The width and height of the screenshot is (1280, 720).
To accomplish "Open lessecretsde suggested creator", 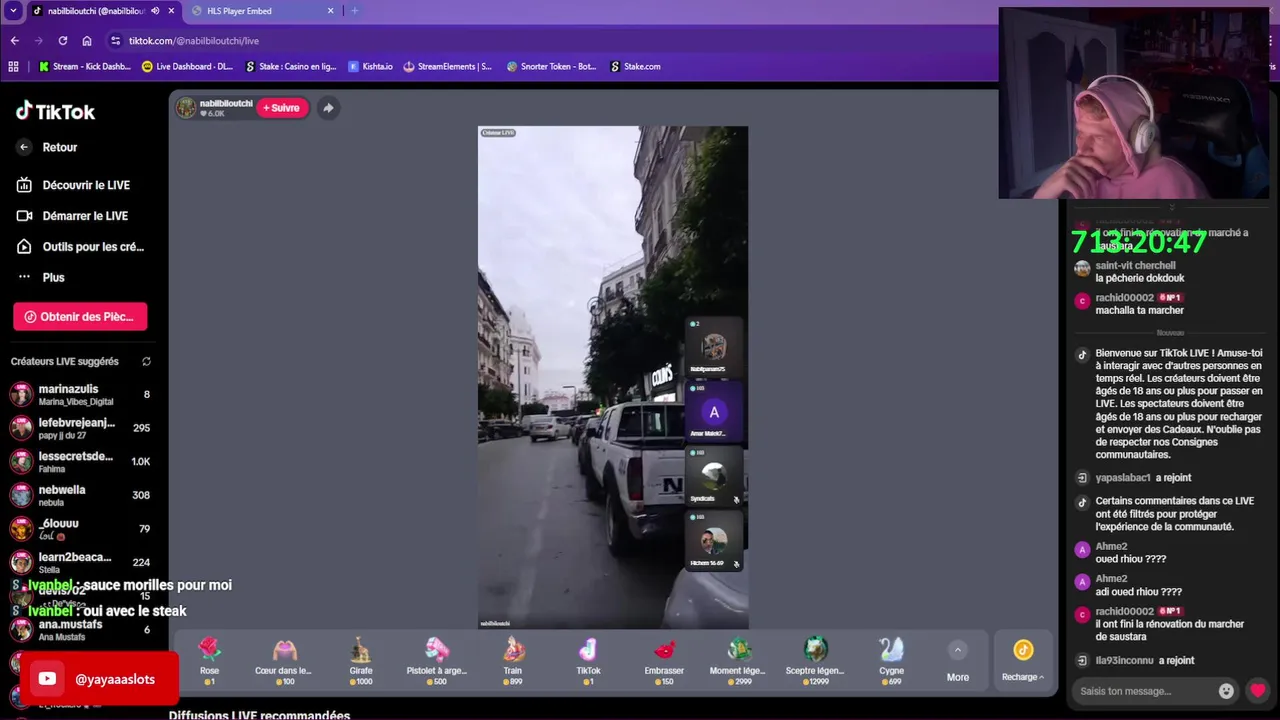I will 80,461.
